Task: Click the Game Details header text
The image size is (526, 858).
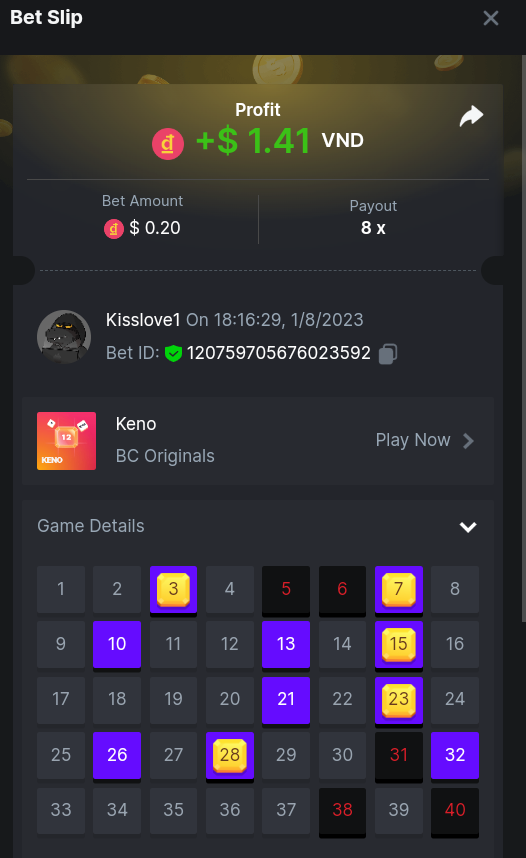Action: coord(91,526)
